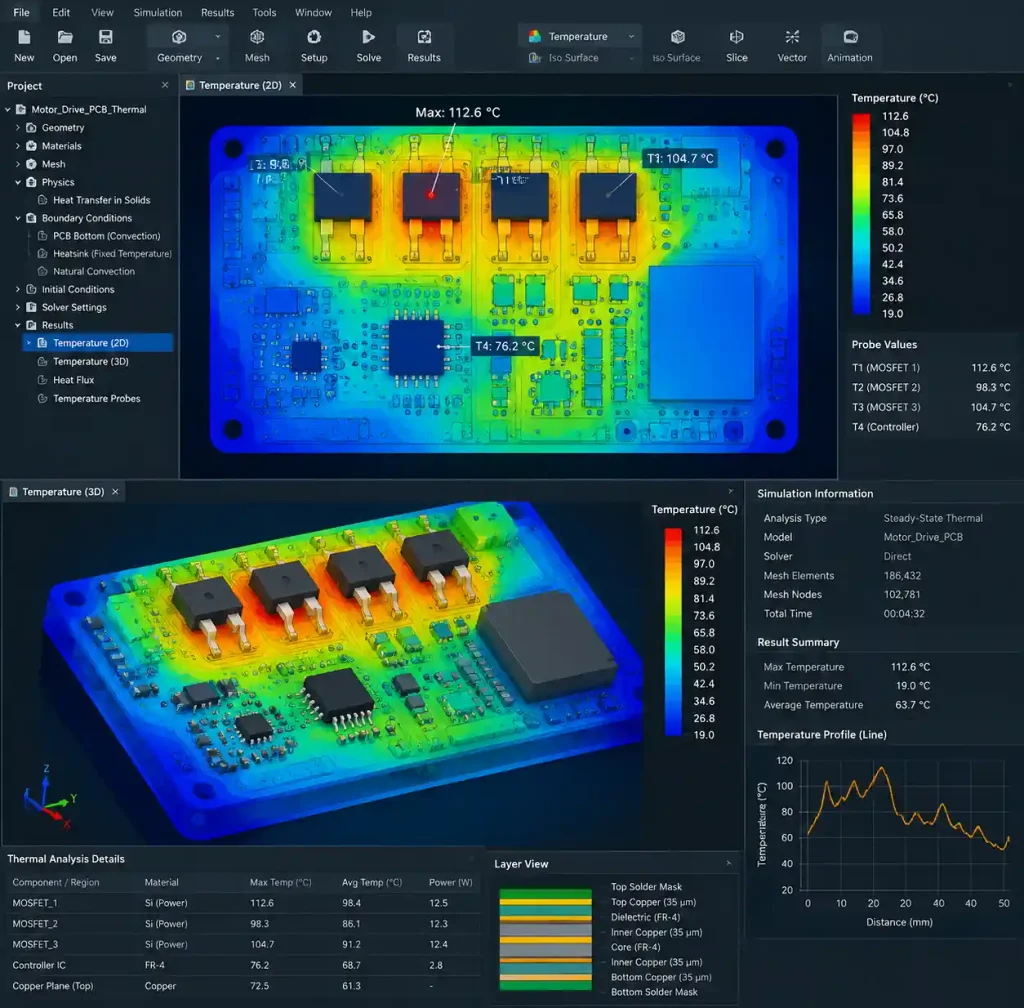Open a project with the Open icon

65,37
